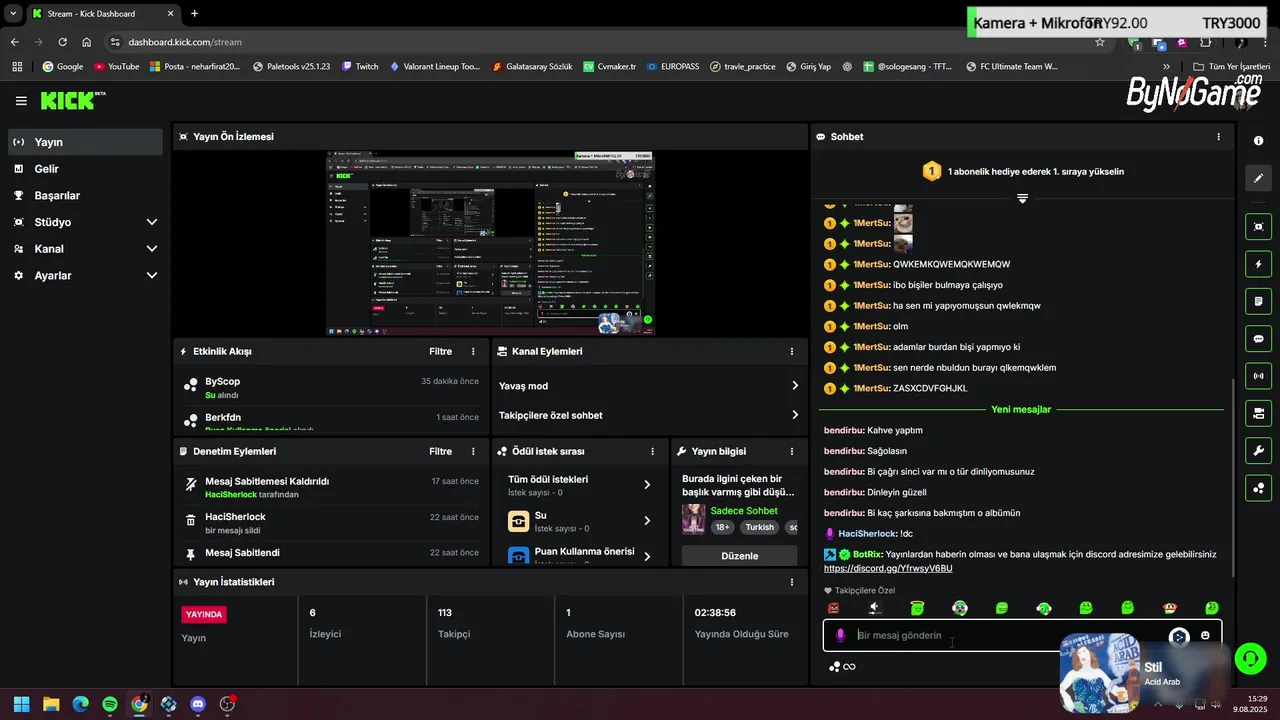This screenshot has width=1280, height=720.
Task: Bookmark this page with the star icon
Action: (x=1100, y=42)
